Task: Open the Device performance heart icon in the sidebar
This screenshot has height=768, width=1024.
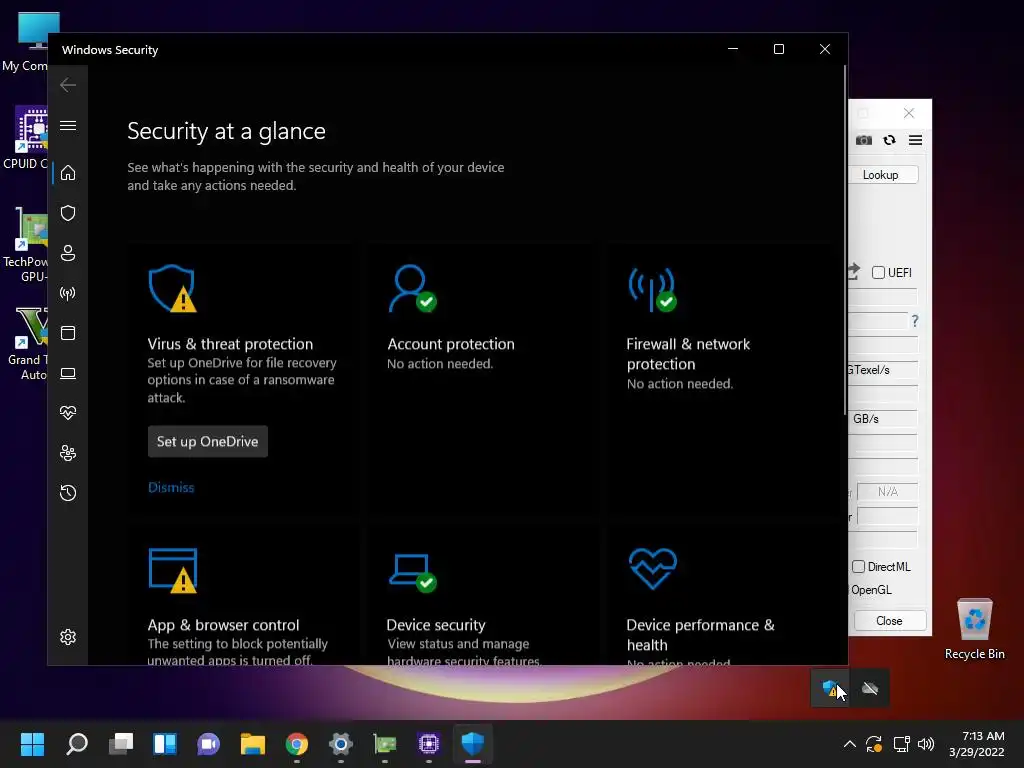Action: pos(68,413)
